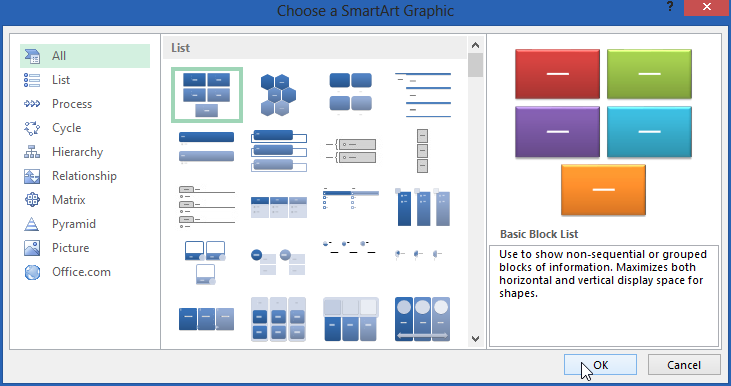Screen dimensions: 731x386
Task: Choose the Vertical Bullet List layout
Action: (x=207, y=149)
